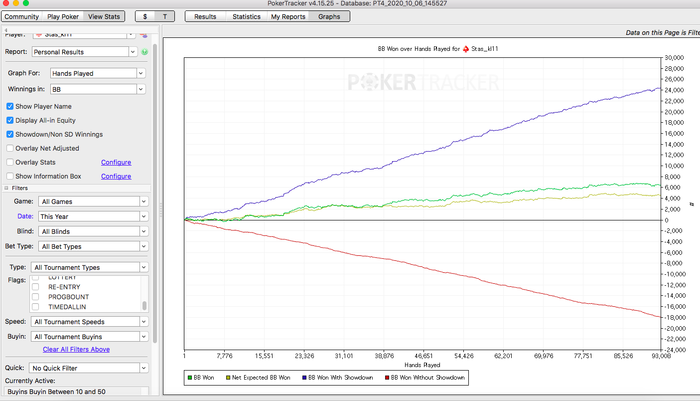Expand the Speed dropdown

pos(143,322)
